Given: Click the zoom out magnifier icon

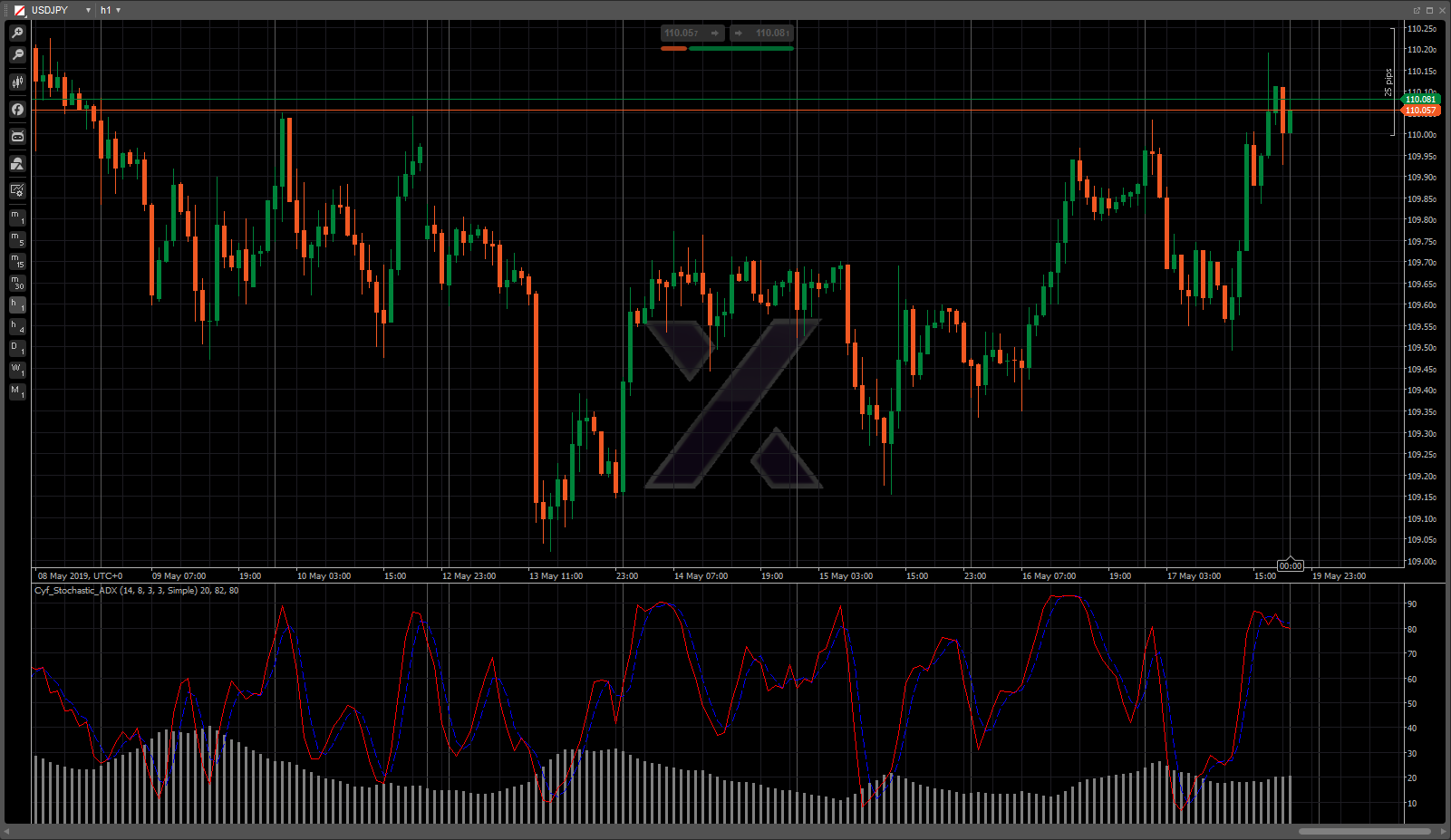Looking at the screenshot, I should point(17,55).
